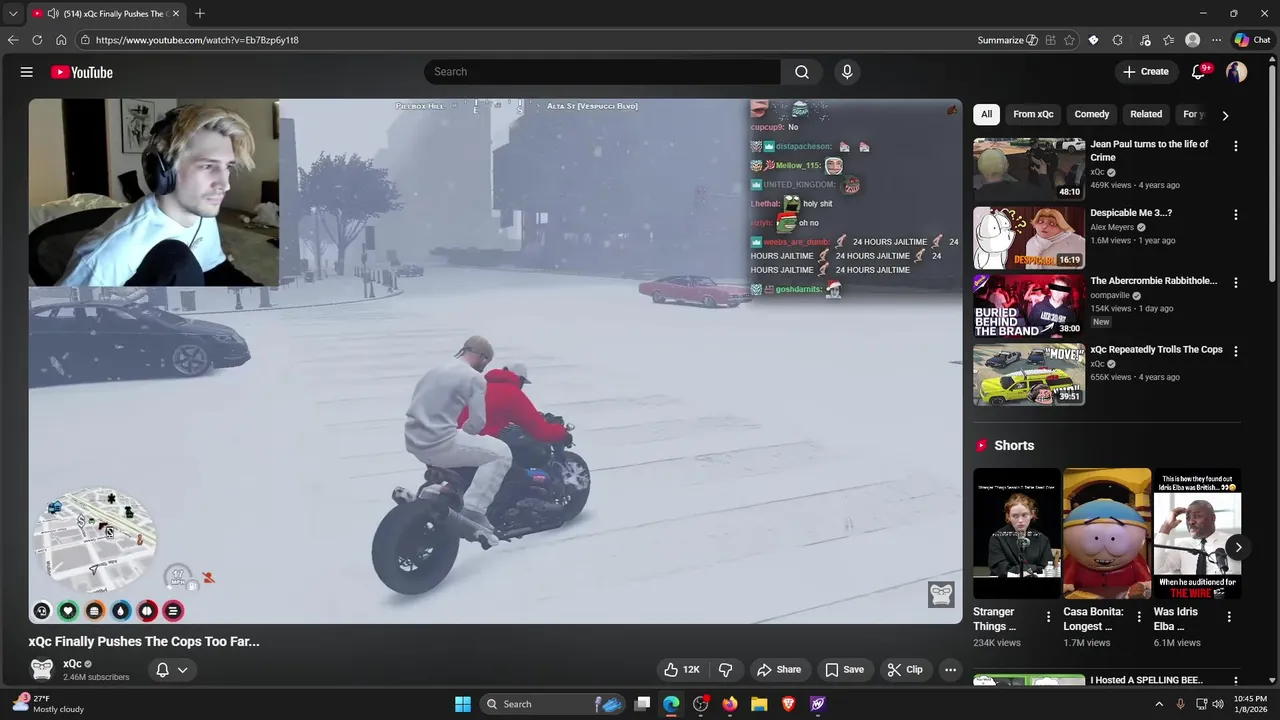Open YouTube notifications bell
Screen dimensions: 1280x720
pos(1199,72)
